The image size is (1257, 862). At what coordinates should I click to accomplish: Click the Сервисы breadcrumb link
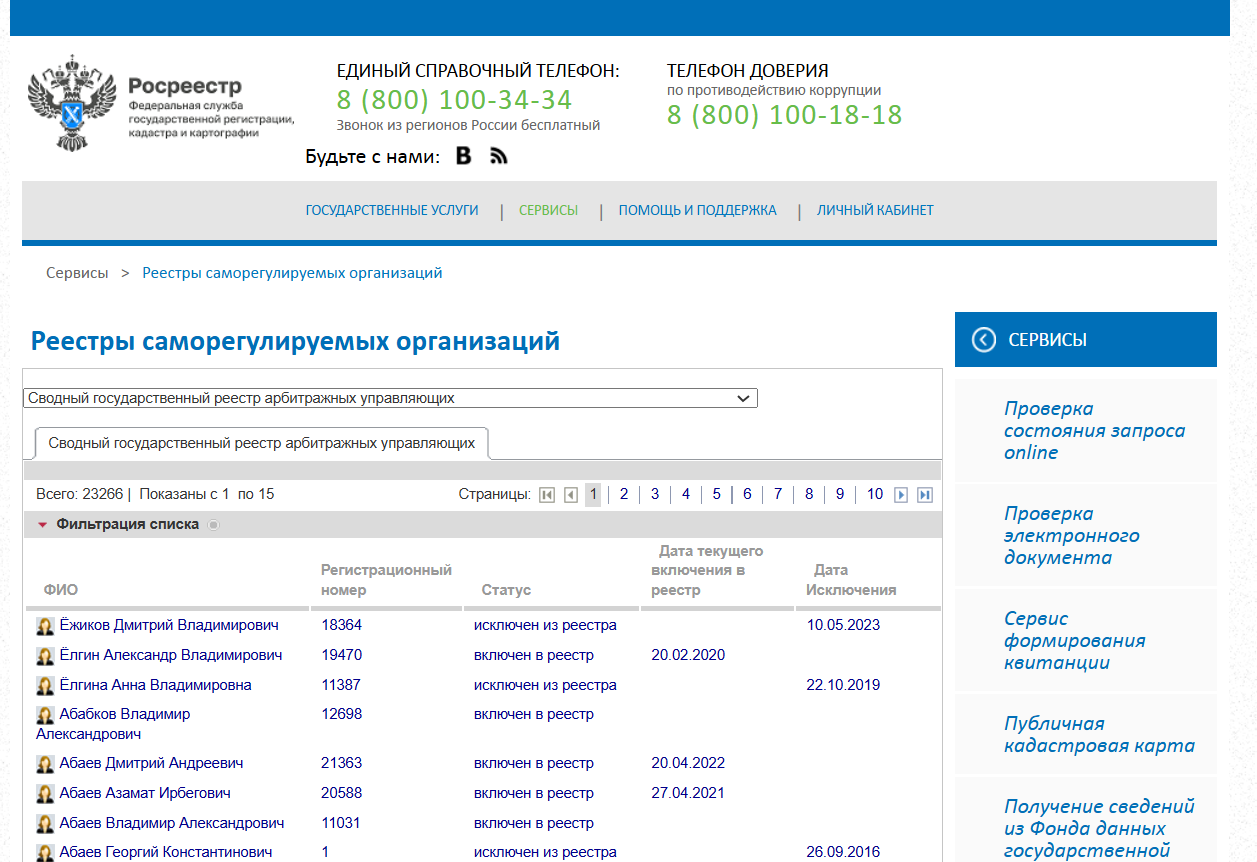[x=77, y=271]
